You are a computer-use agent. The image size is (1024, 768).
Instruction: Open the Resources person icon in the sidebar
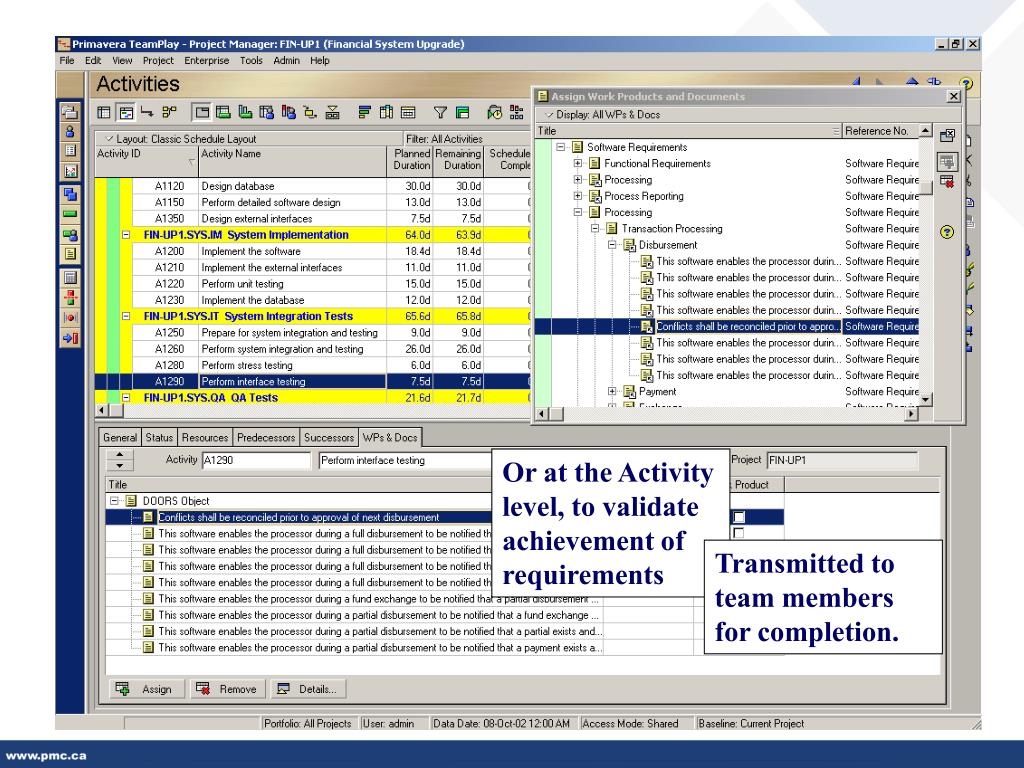(x=70, y=131)
